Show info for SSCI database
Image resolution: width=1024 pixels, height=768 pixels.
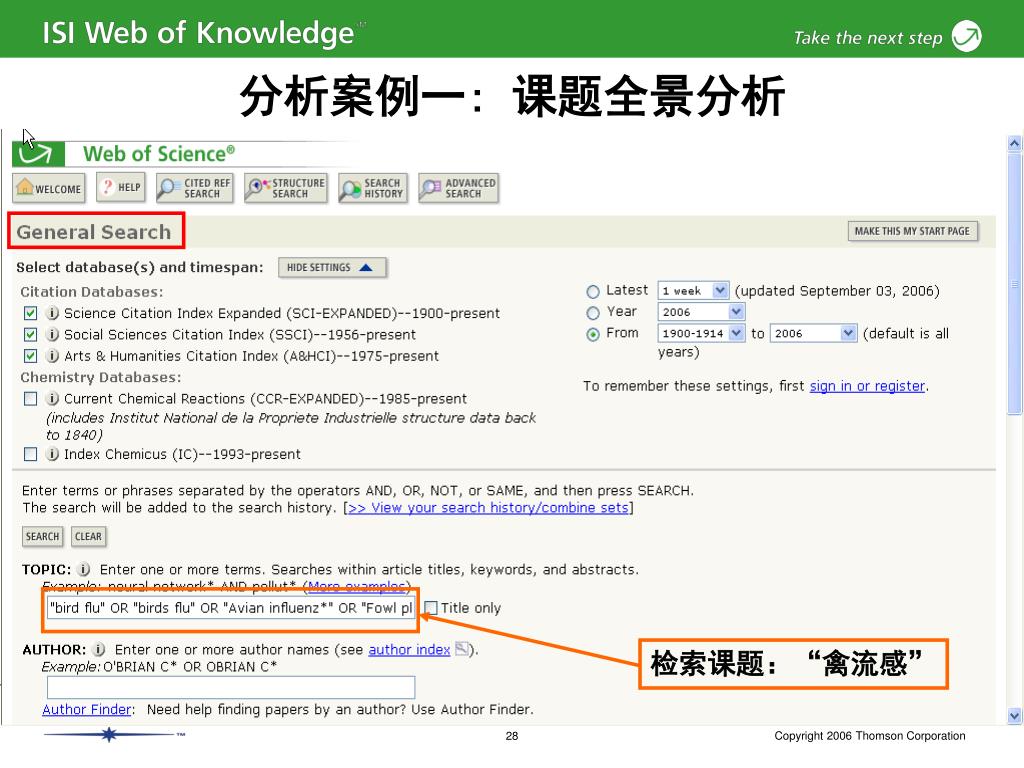52,335
